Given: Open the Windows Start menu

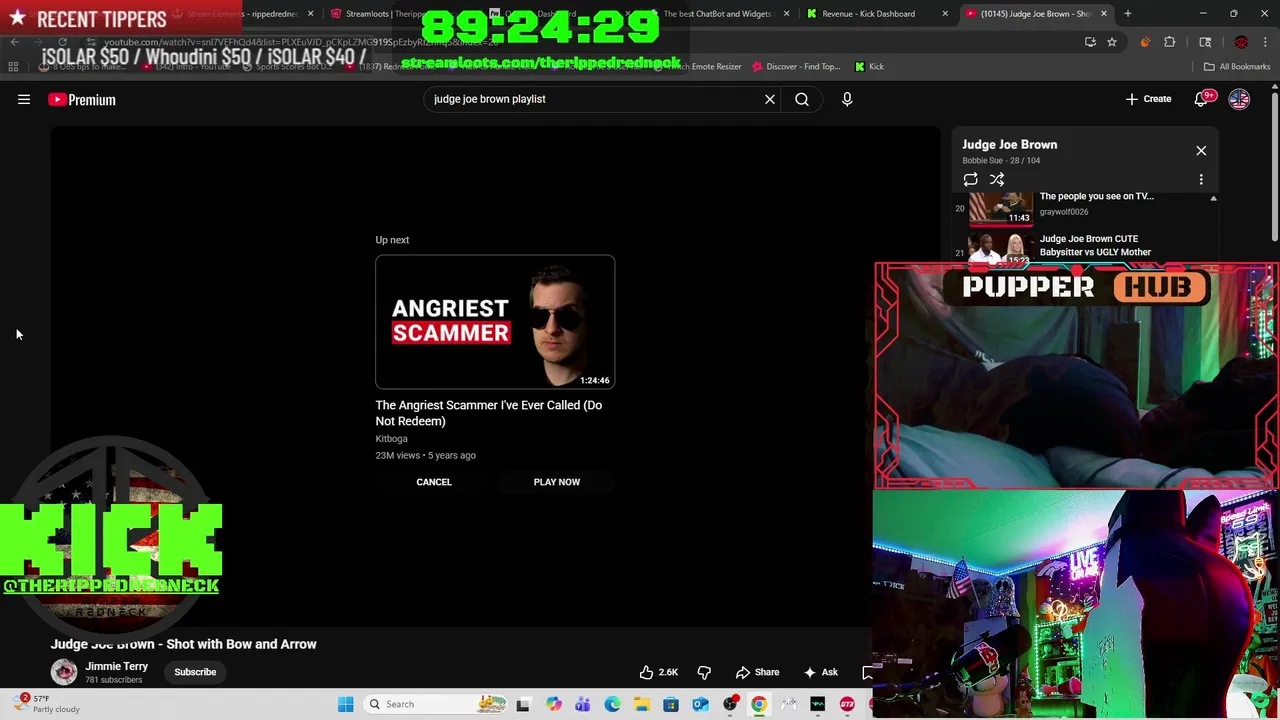Looking at the screenshot, I should point(345,704).
